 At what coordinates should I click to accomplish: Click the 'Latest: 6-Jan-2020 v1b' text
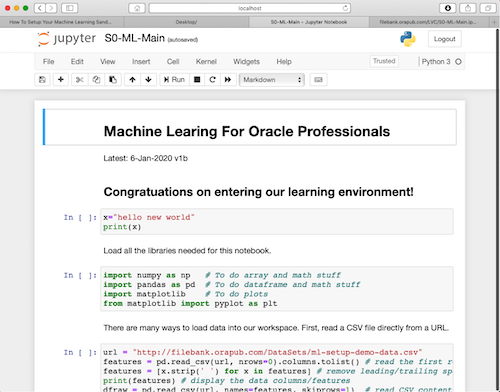point(145,158)
